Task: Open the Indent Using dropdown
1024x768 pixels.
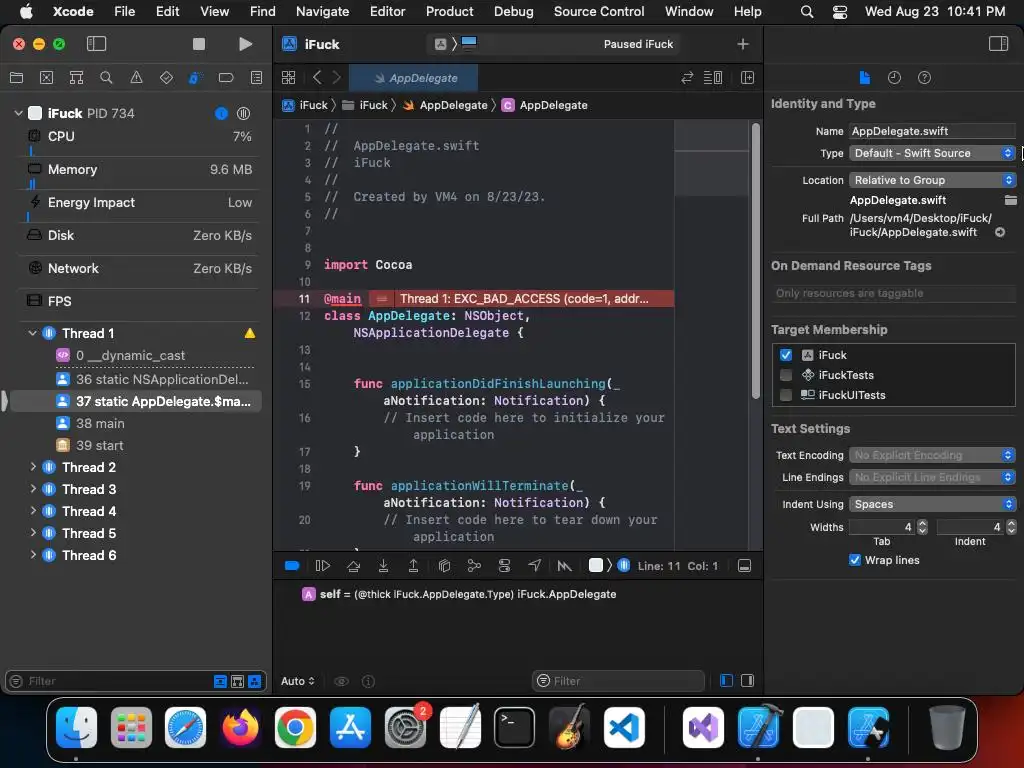Action: pyautogui.click(x=933, y=504)
